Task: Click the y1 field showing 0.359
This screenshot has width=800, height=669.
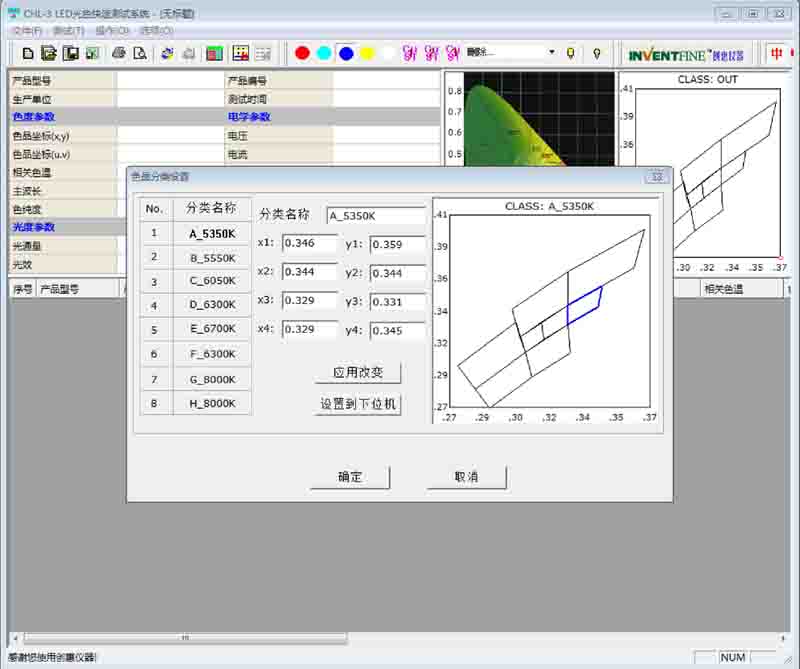Action: (397, 244)
